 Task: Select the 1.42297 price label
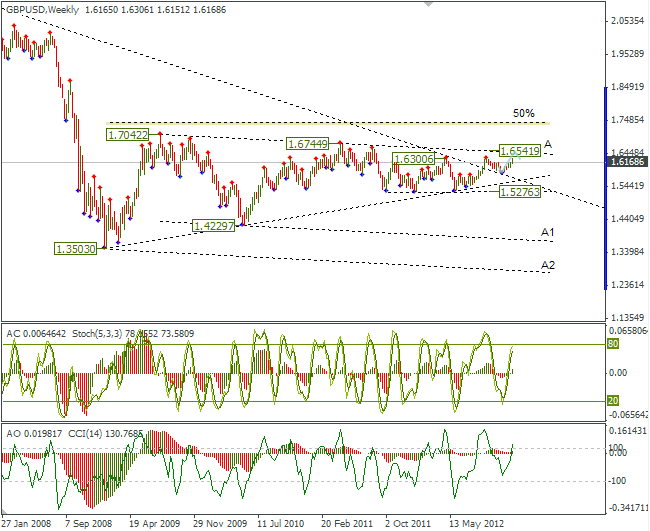[214, 226]
